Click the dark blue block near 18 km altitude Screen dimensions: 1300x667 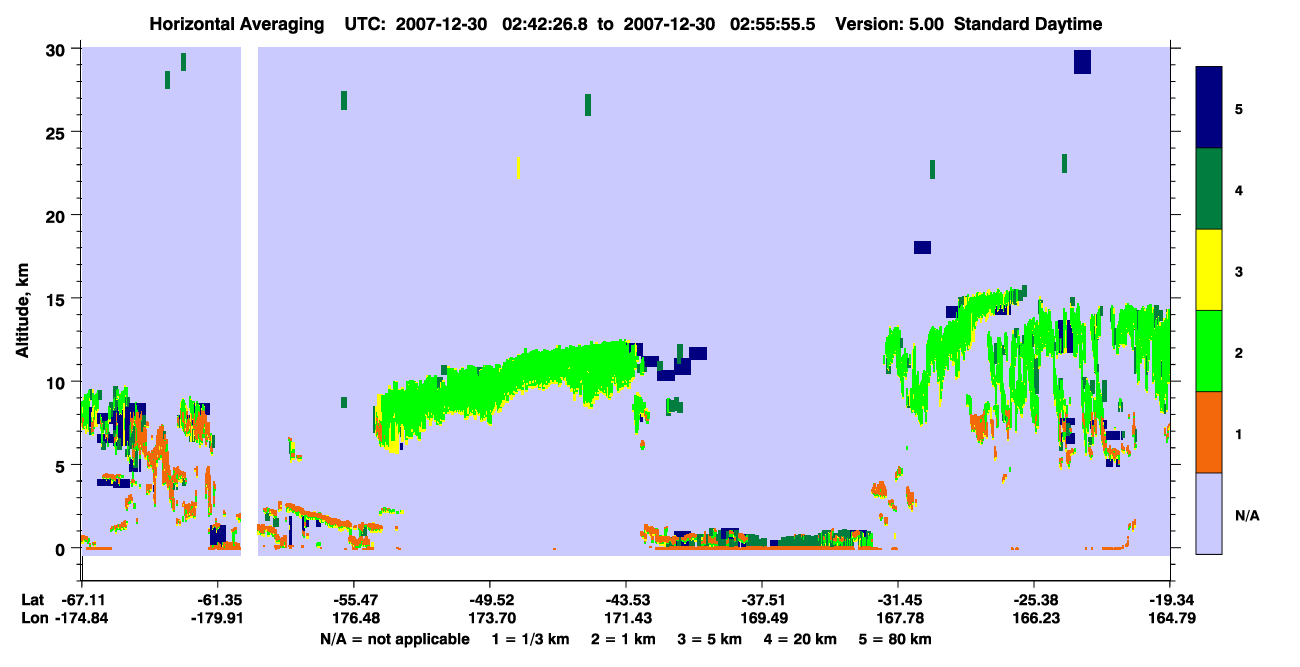click(922, 247)
